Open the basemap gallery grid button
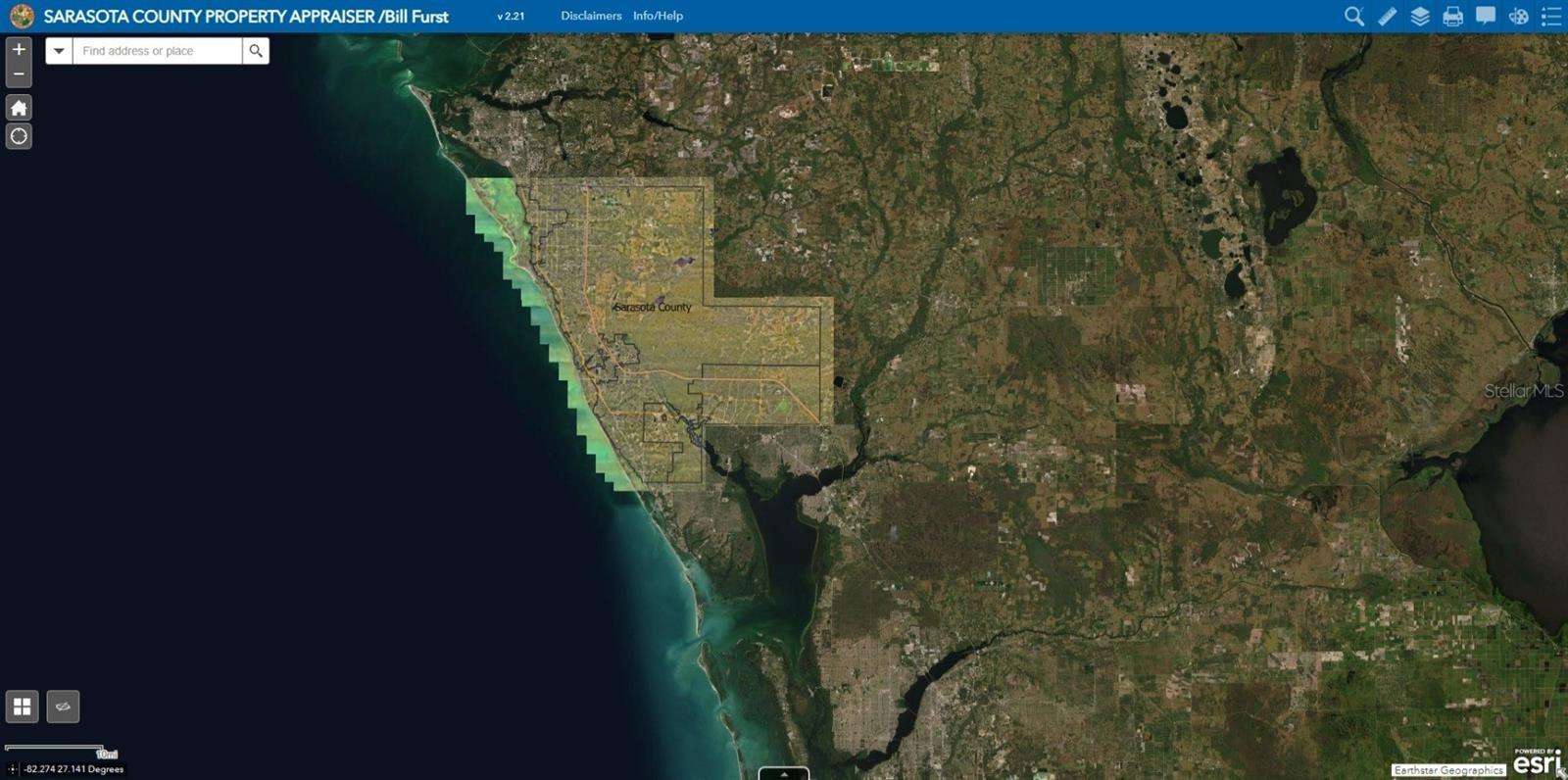Screen dimensions: 1568x780 tap(22, 707)
